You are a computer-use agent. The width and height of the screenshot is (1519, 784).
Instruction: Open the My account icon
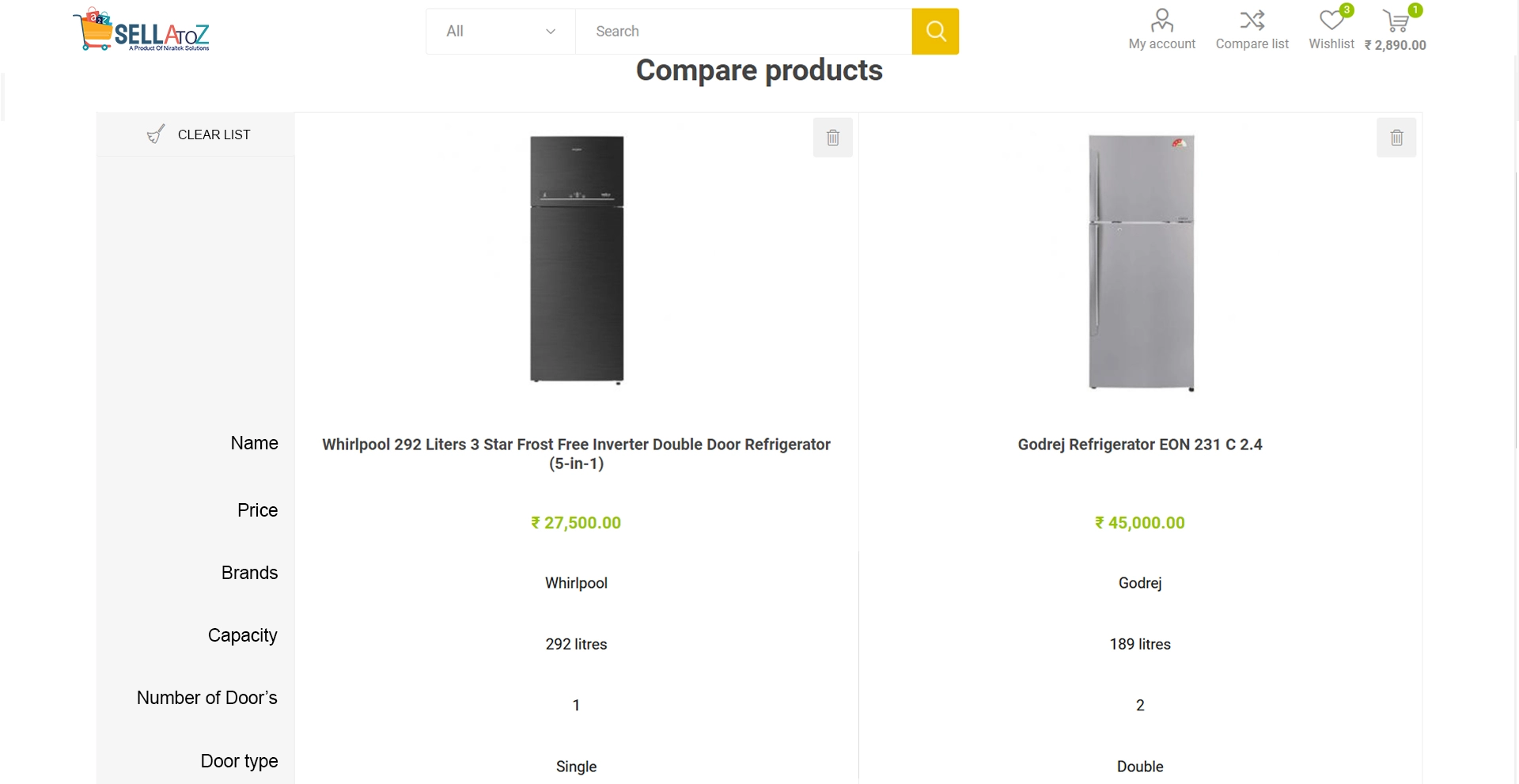tap(1161, 20)
